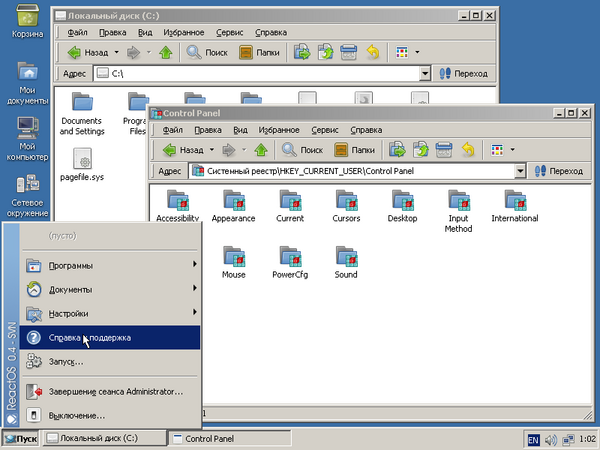Viewport: 600px width, 450px height.
Task: Expand the Control Panel address bar dropdown
Action: [x=520, y=171]
